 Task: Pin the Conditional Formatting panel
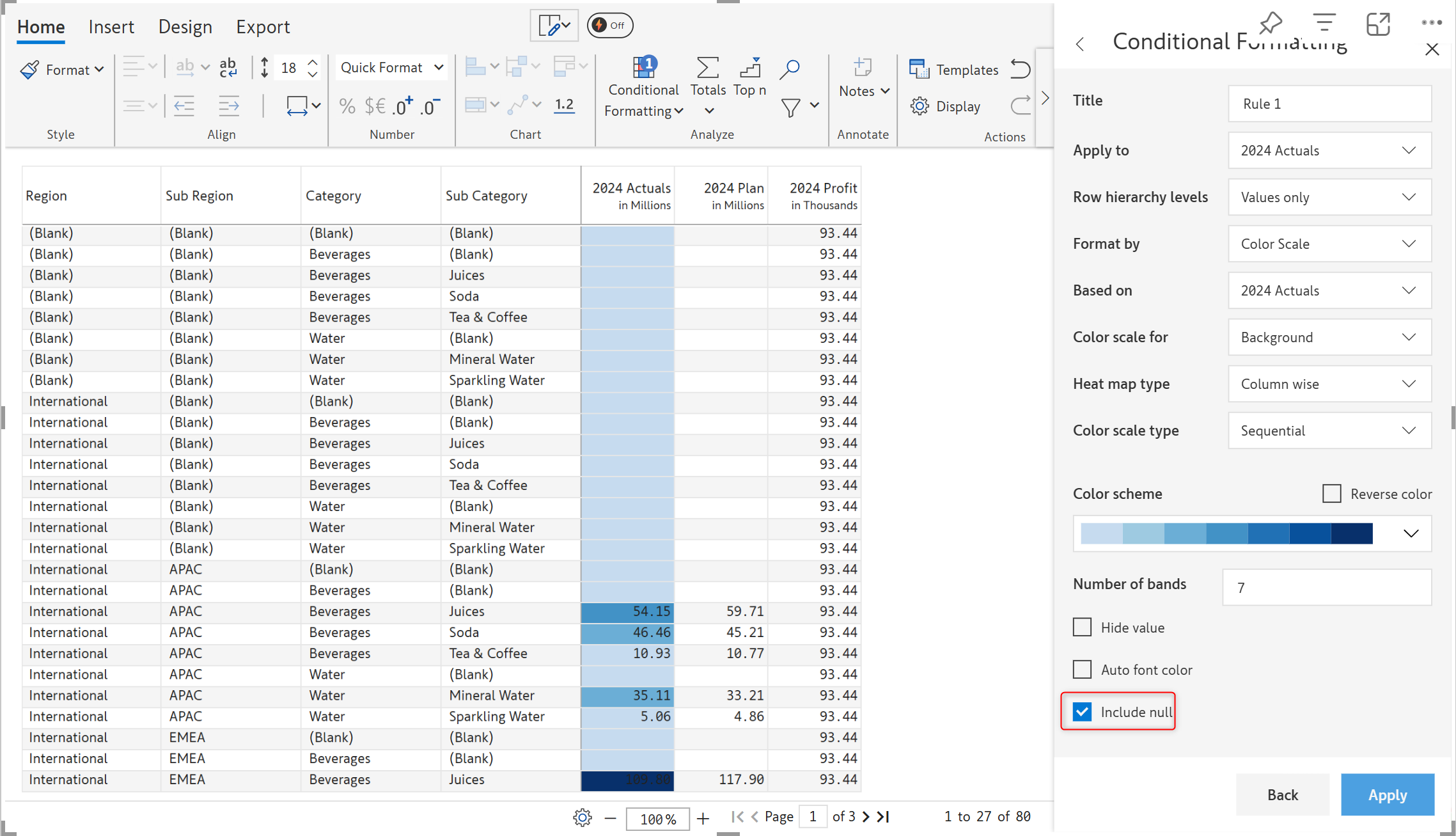[1271, 24]
